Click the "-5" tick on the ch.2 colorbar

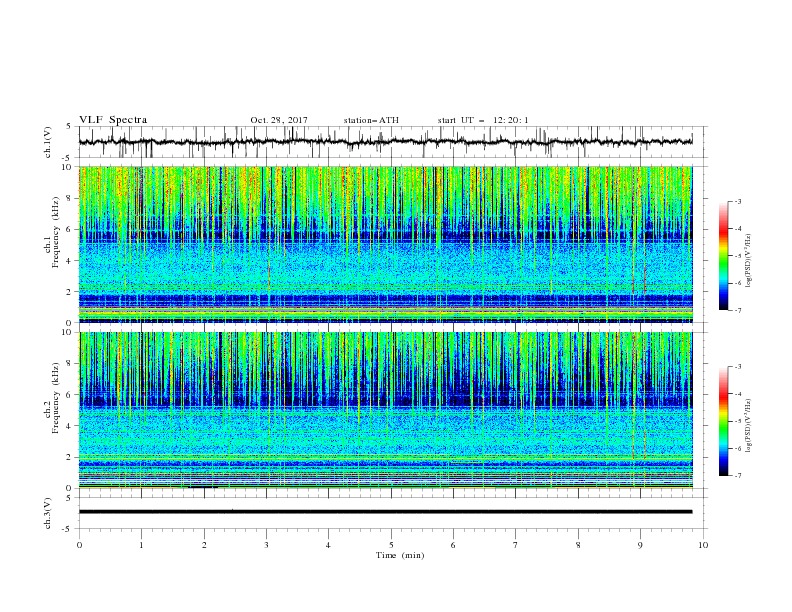coord(737,421)
